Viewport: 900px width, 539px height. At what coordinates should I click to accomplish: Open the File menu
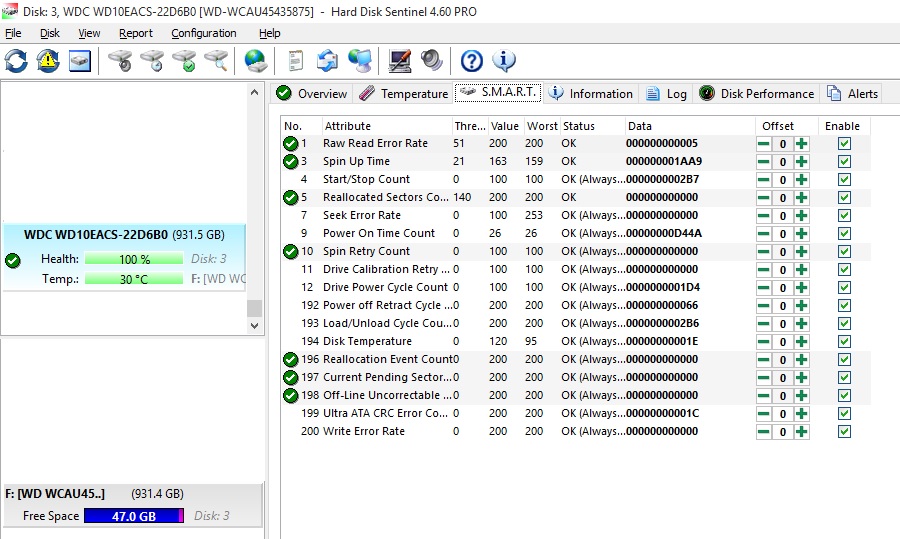(13, 33)
